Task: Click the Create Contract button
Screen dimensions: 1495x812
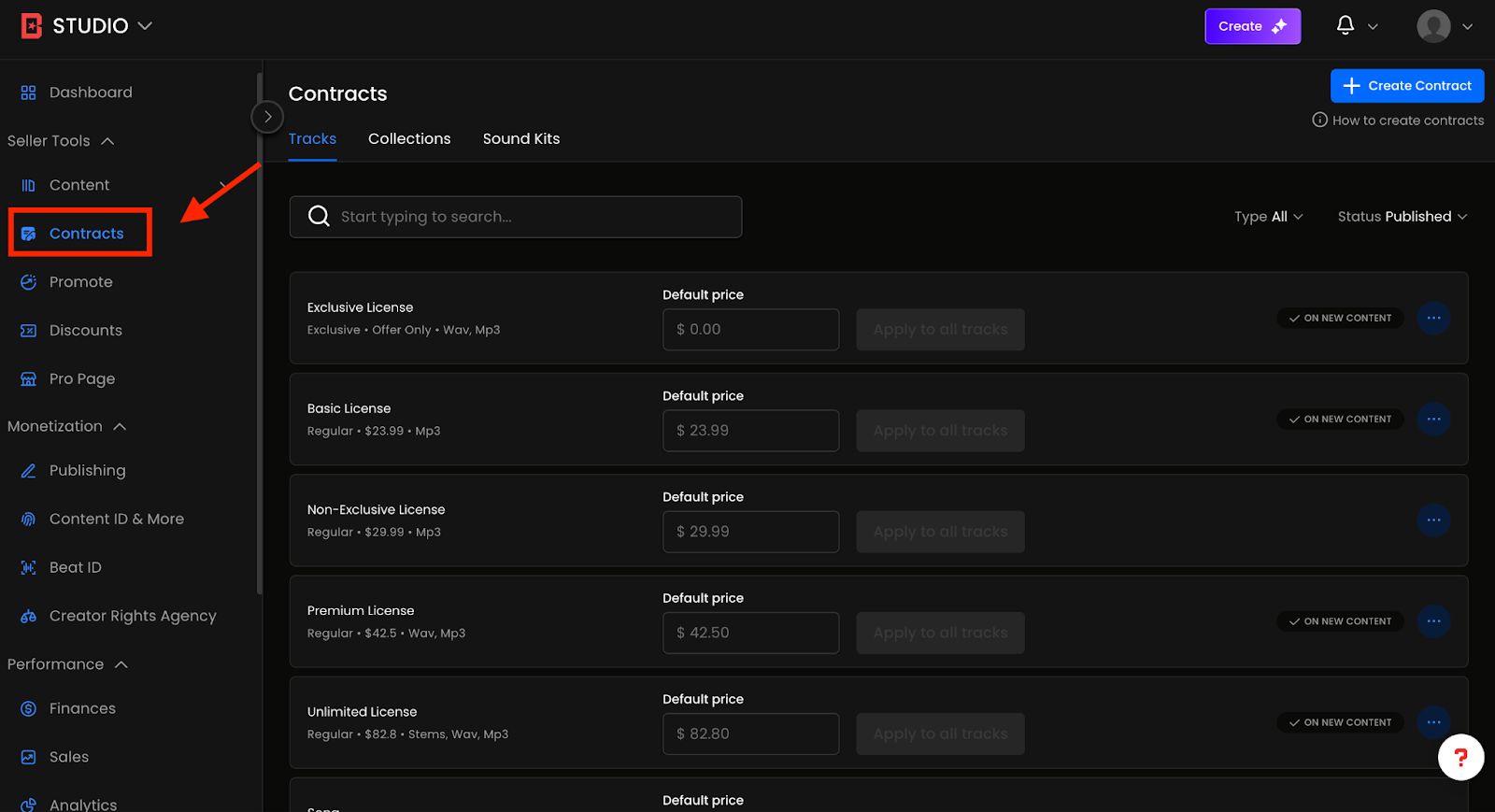Action: tap(1406, 86)
